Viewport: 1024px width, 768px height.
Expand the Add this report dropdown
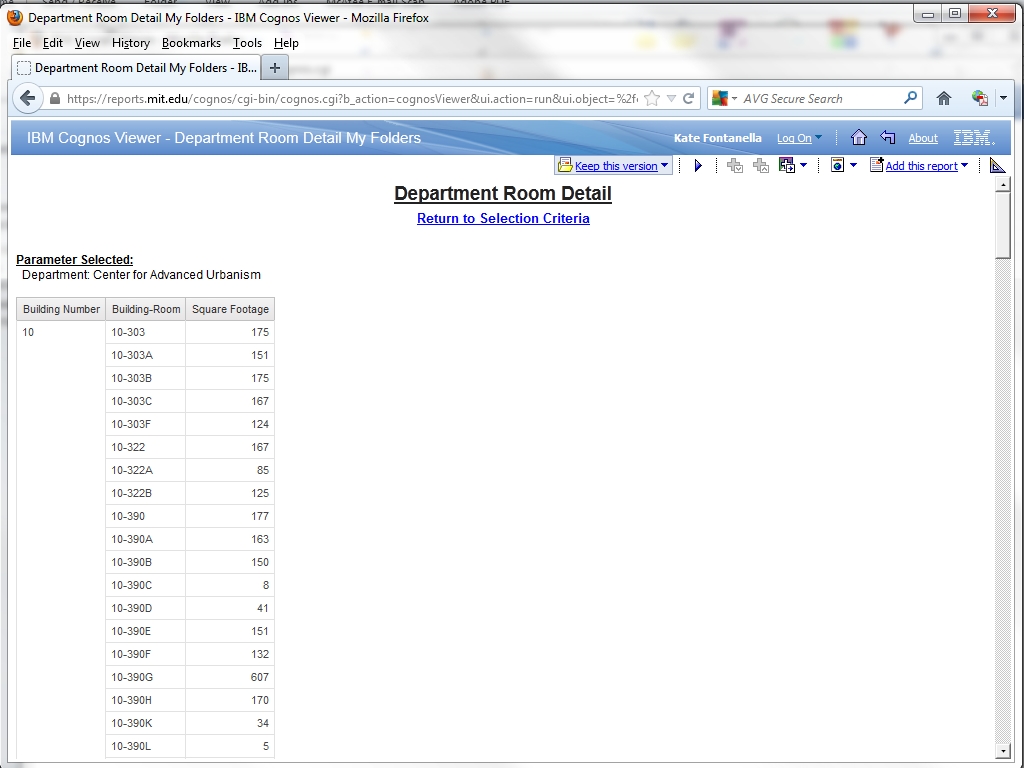pos(964,166)
